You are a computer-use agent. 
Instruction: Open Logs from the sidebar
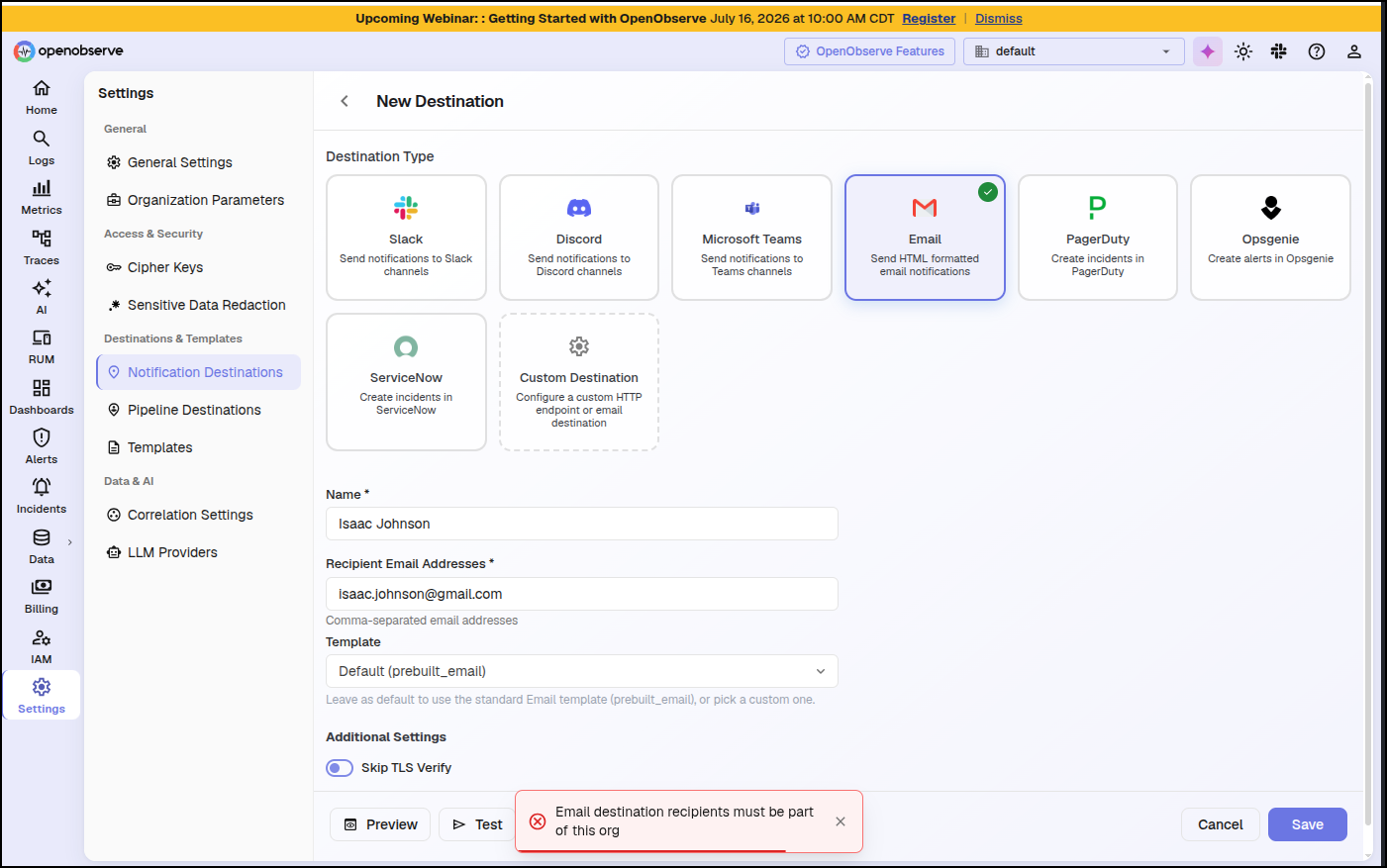[42, 147]
